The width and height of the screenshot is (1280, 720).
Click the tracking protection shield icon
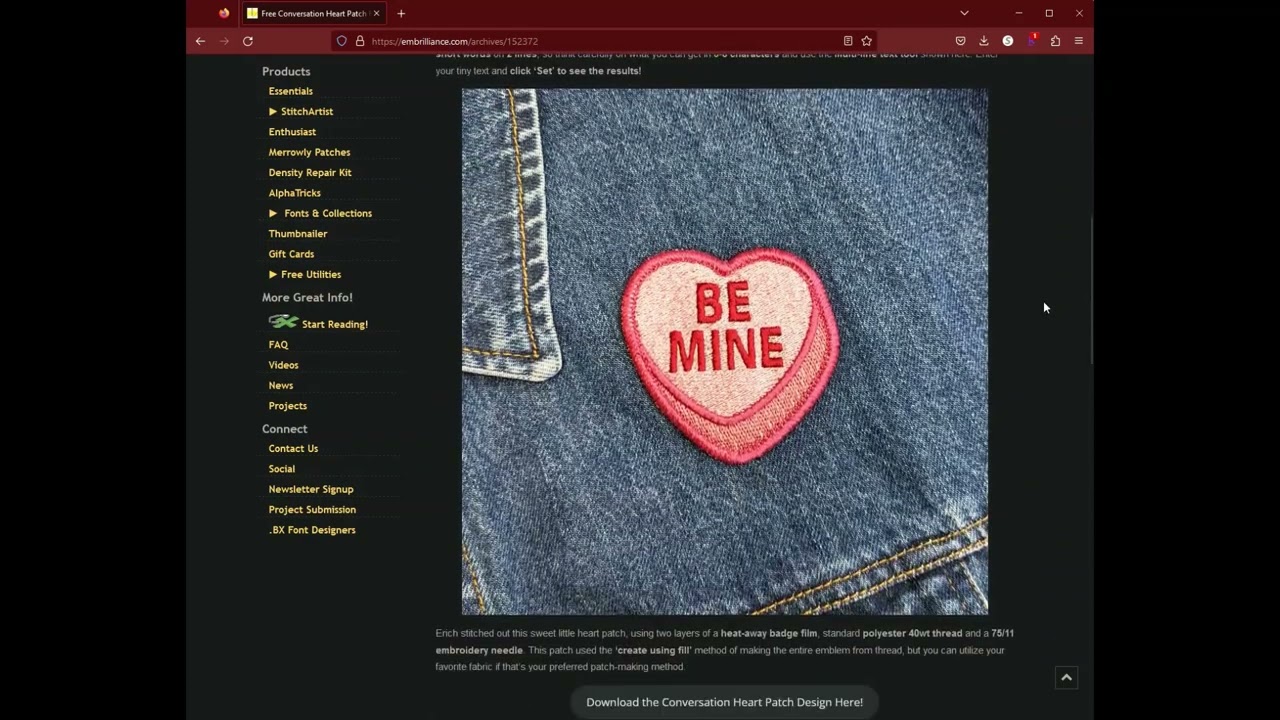coord(342,41)
